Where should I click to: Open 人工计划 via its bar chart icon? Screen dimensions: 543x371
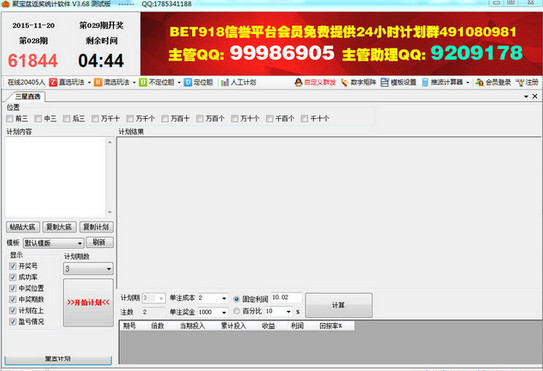[225, 82]
